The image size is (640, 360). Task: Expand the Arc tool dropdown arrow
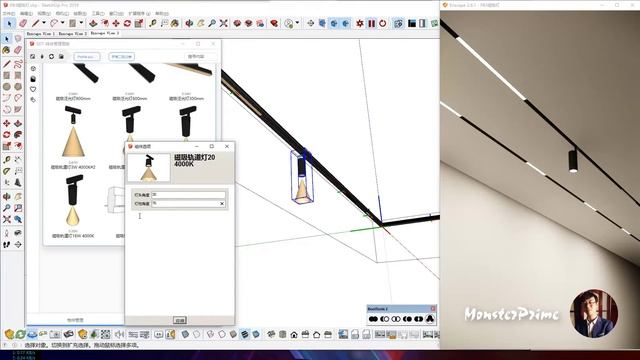tap(62, 23)
